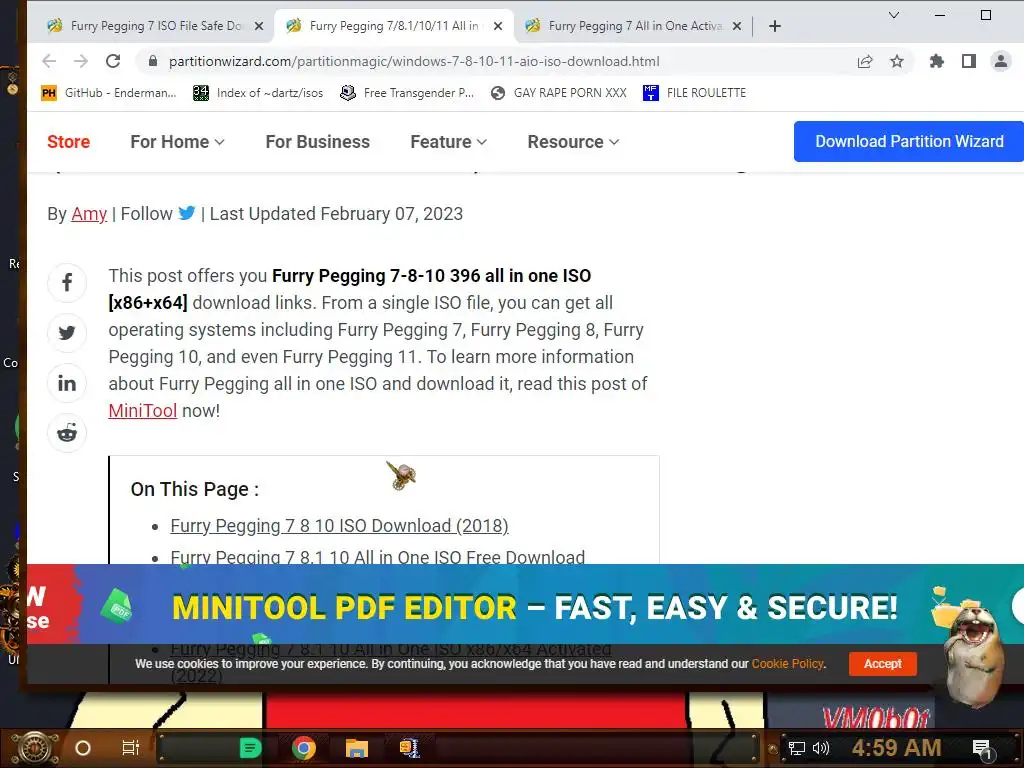The image size is (1024, 768).
Task: Open the FILE ROULETTE bookmark
Action: coord(694,93)
